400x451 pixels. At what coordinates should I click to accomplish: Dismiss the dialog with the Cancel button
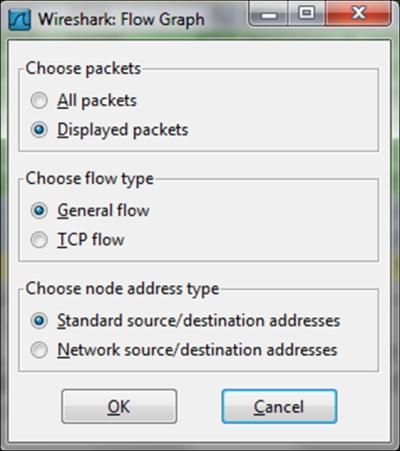click(x=279, y=406)
